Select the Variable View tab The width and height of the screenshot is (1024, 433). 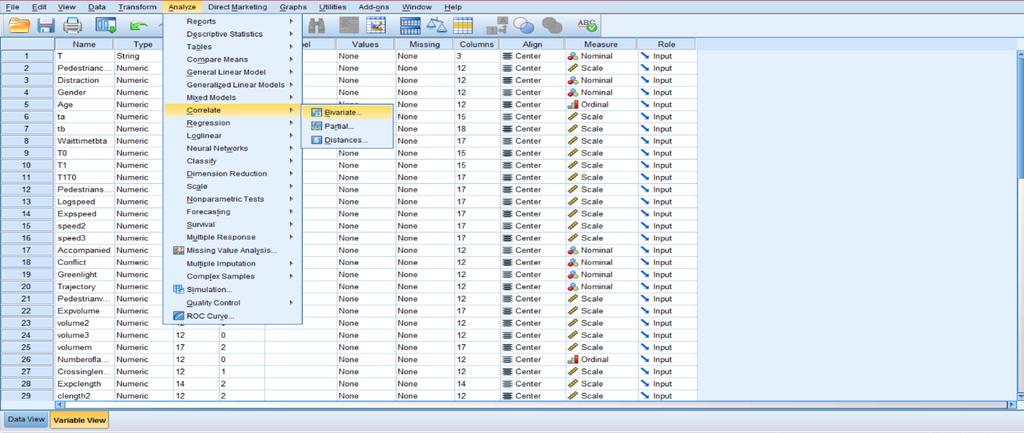[x=79, y=421]
